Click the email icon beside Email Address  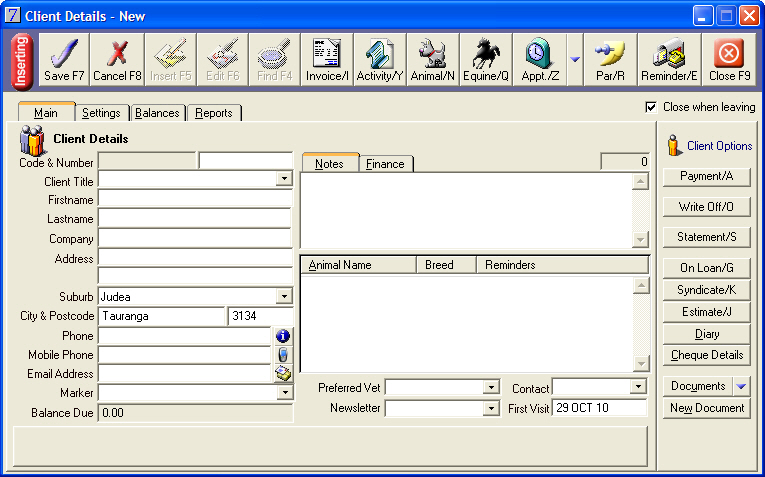pyautogui.click(x=283, y=374)
